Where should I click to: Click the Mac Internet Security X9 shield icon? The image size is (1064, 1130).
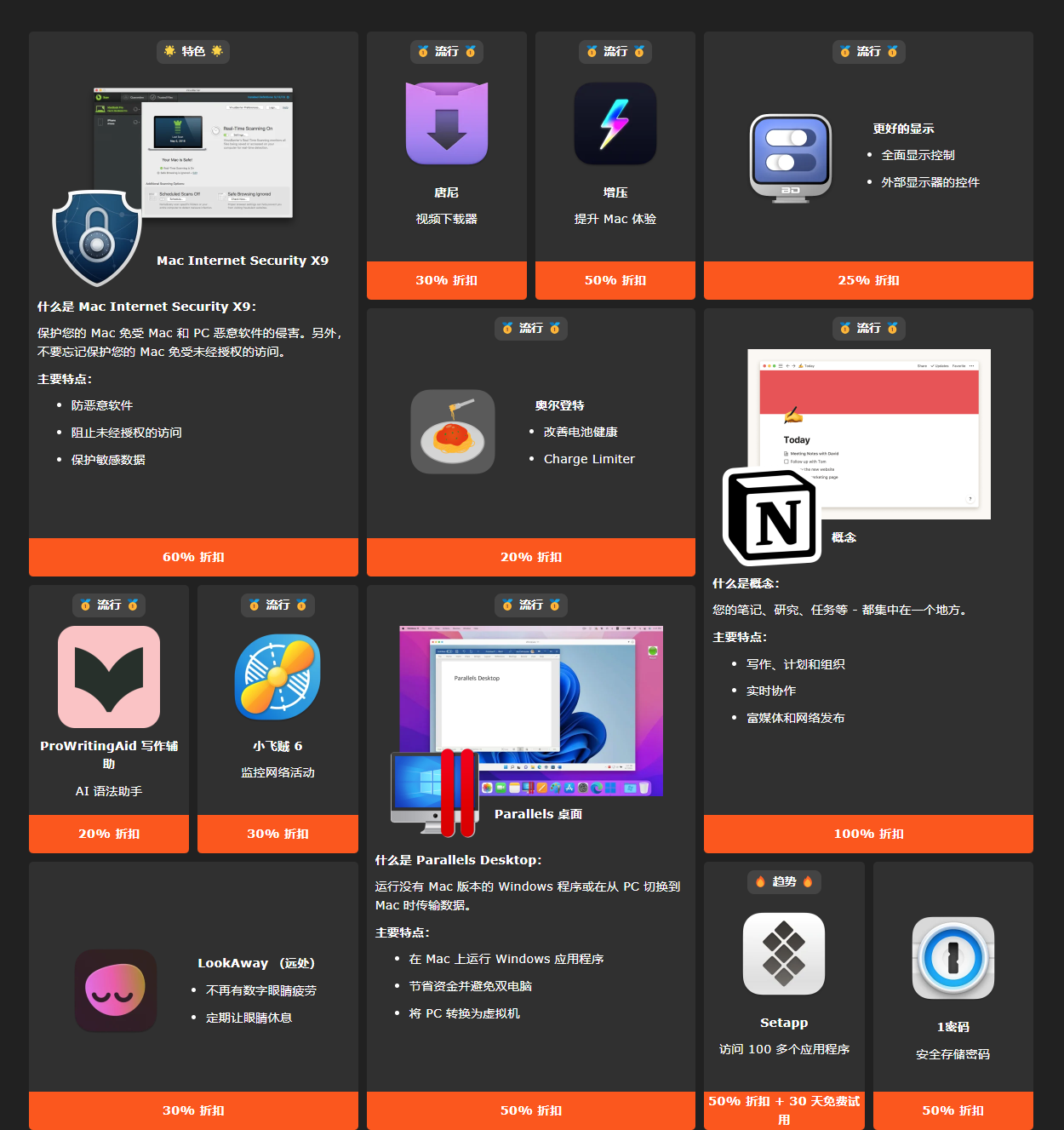(97, 238)
